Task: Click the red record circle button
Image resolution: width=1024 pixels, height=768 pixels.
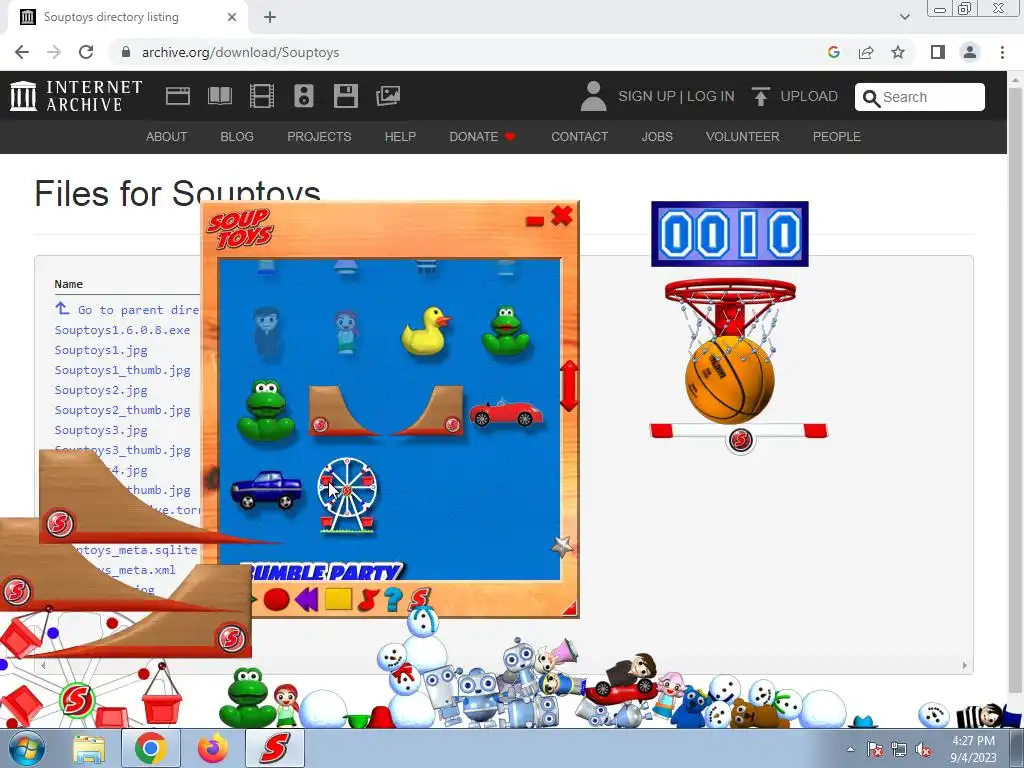Action: point(276,599)
